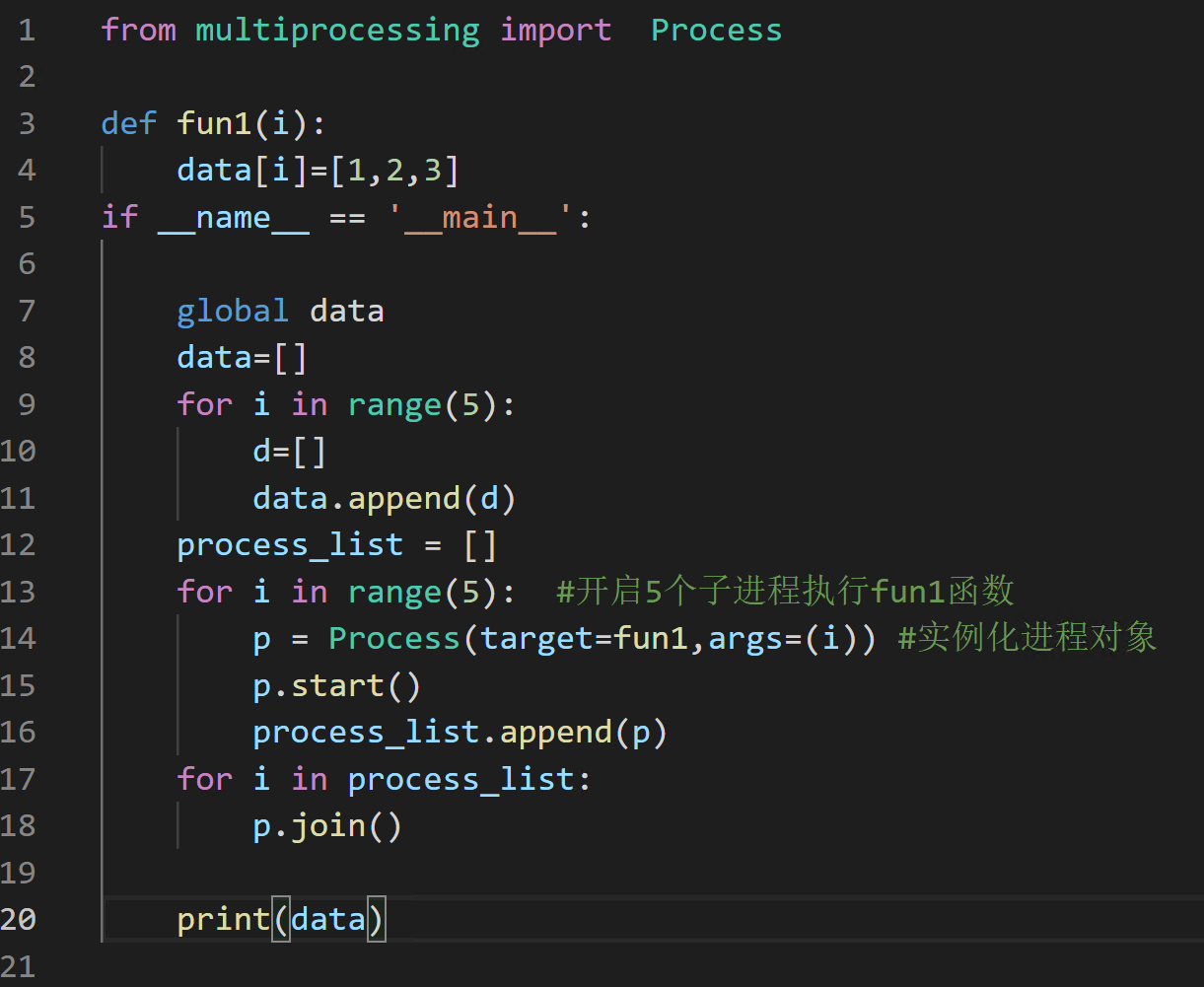Click the d=[] assignment on line 10
This screenshot has height=987, width=1204.
289,452
